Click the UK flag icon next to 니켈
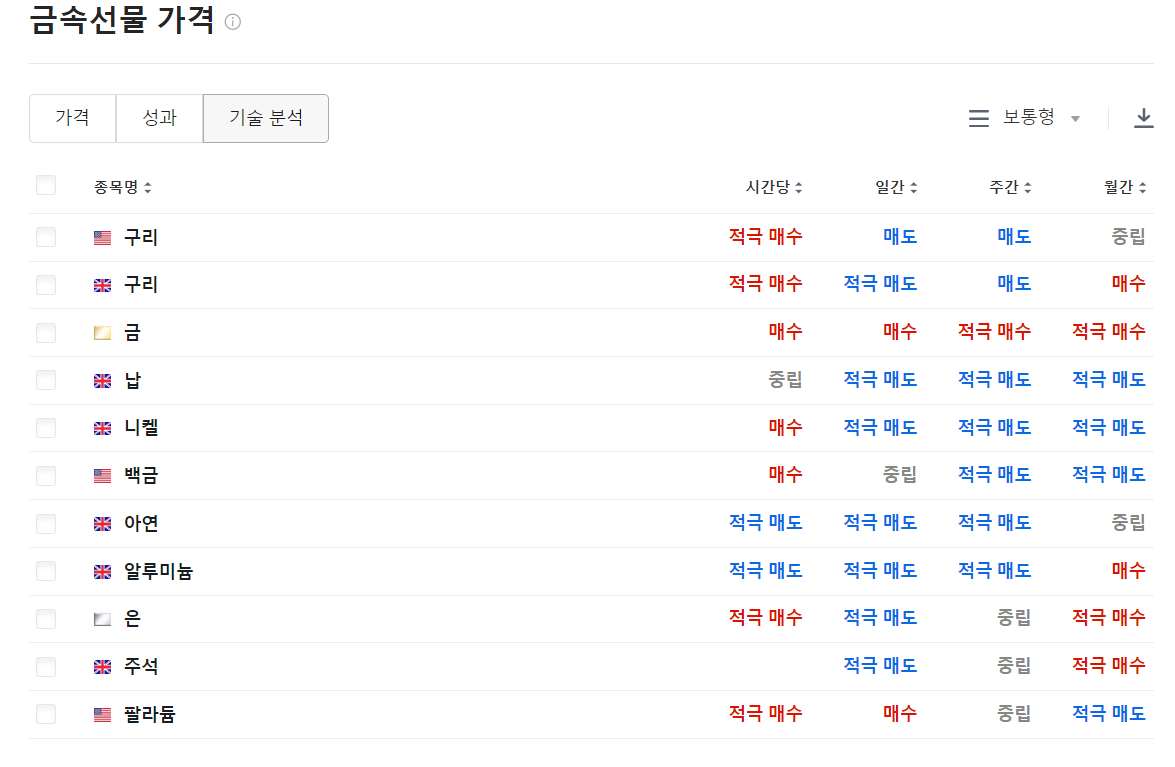The width and height of the screenshot is (1175, 767). click(x=103, y=428)
